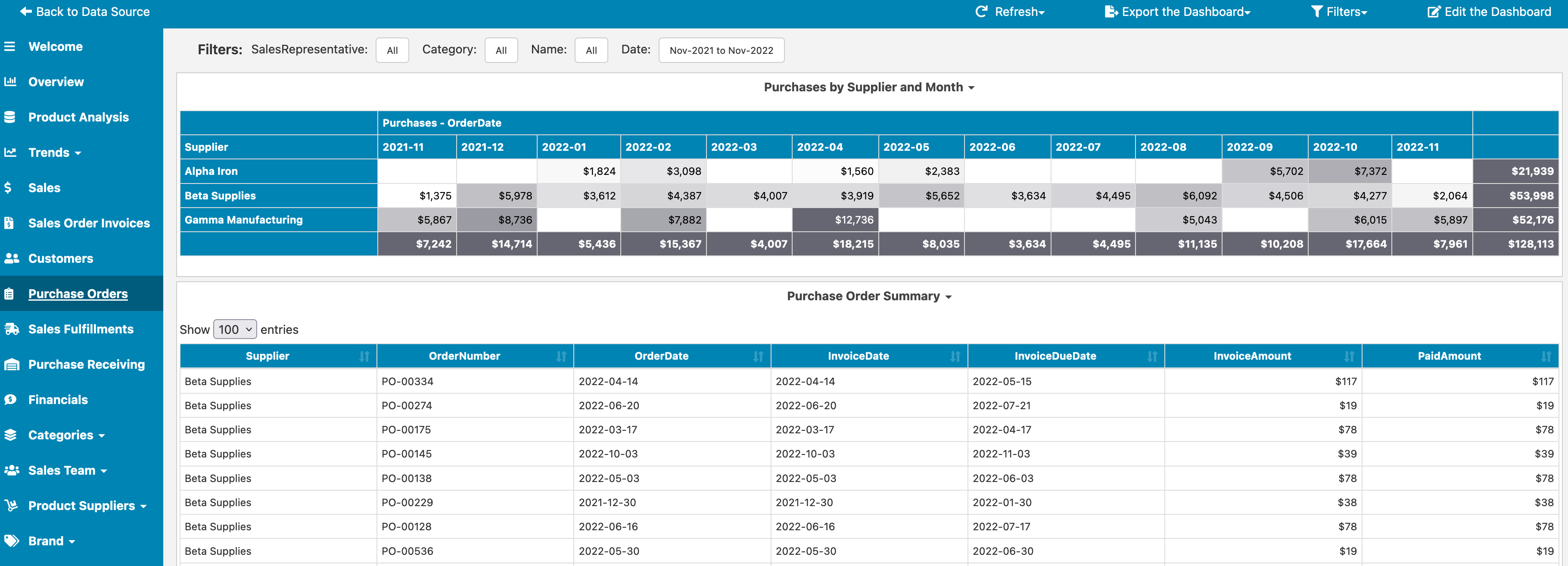Click the Sales Team group icon
The height and width of the screenshot is (566, 1568).
coord(12,470)
